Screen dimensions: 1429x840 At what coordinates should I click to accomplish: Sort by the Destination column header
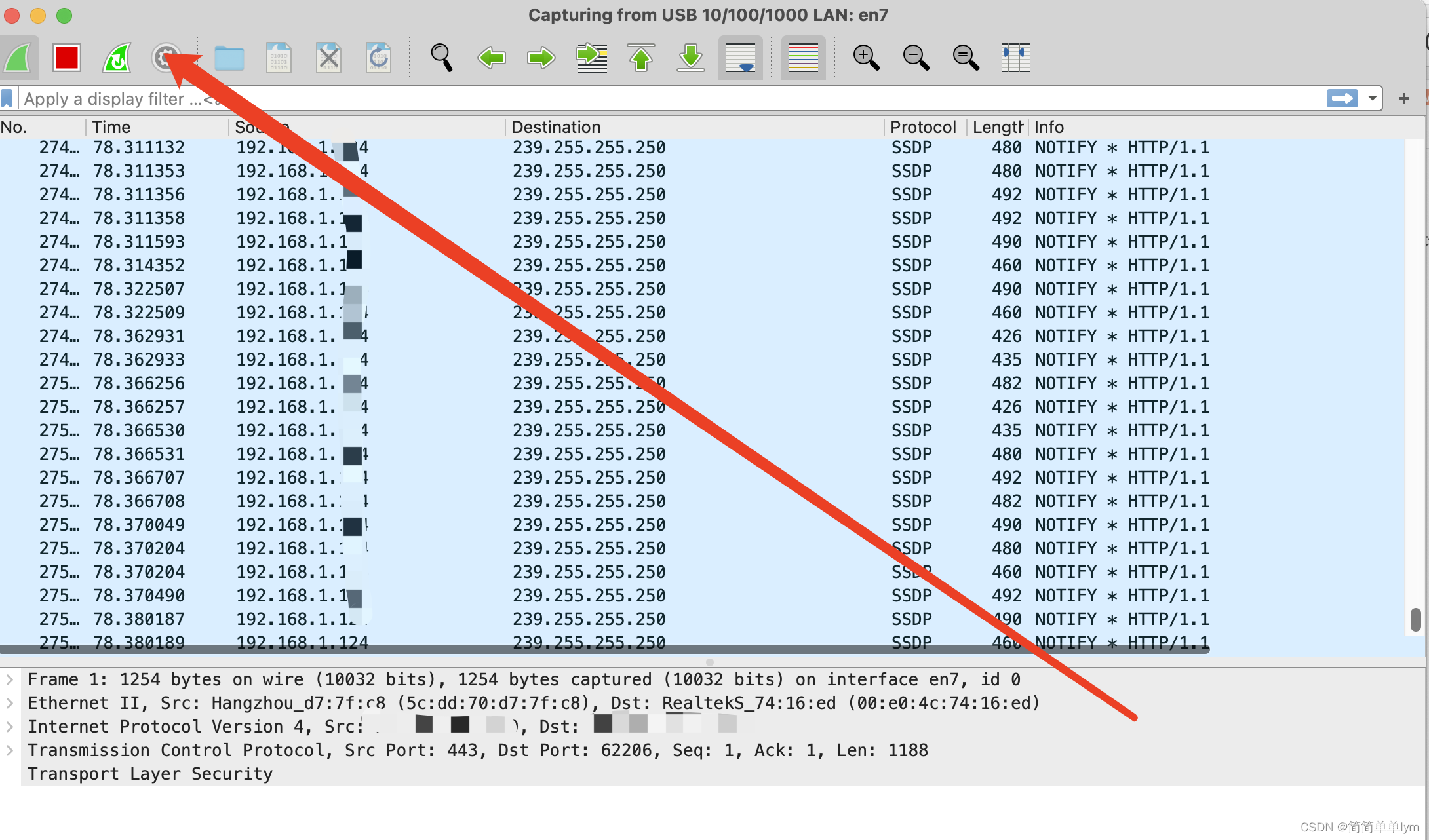pyautogui.click(x=695, y=127)
